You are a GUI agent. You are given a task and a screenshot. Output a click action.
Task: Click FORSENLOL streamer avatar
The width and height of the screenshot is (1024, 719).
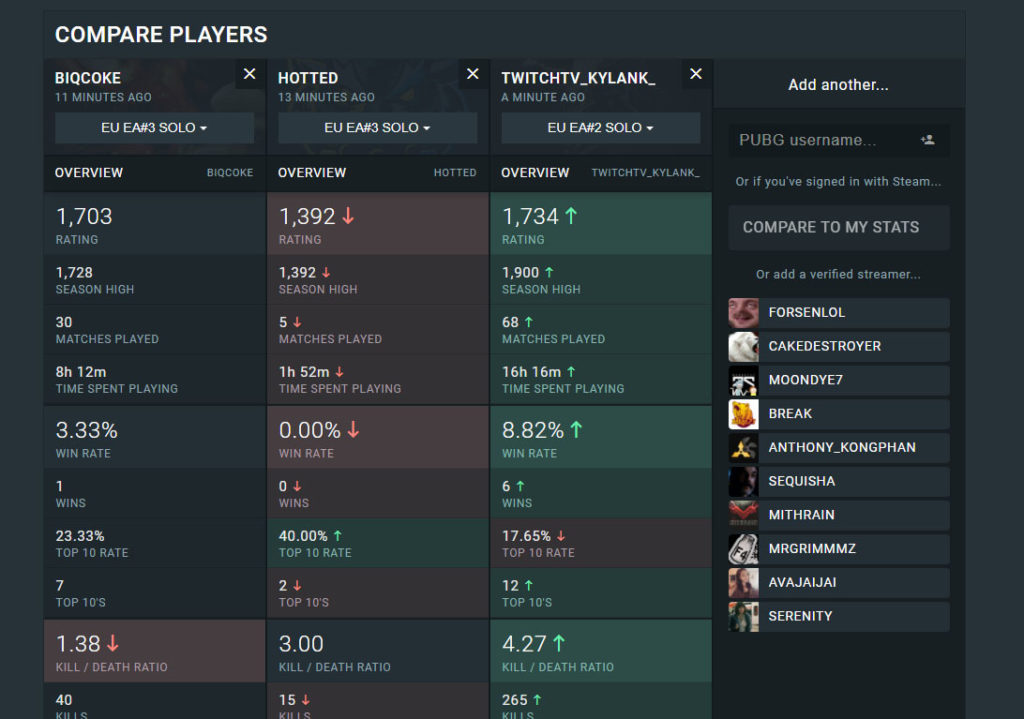click(743, 313)
